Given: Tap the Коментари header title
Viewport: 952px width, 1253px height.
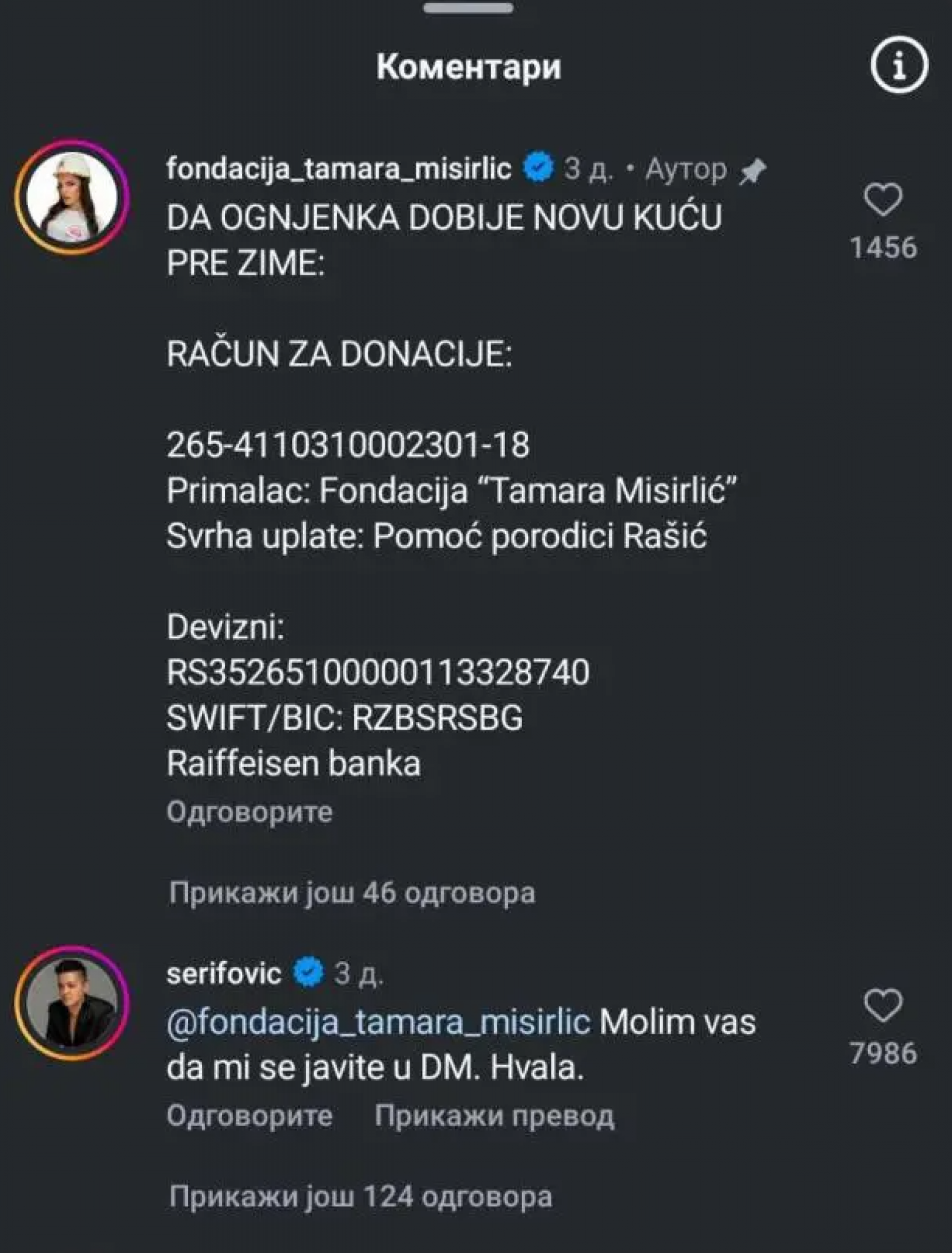Looking at the screenshot, I should [x=469, y=66].
